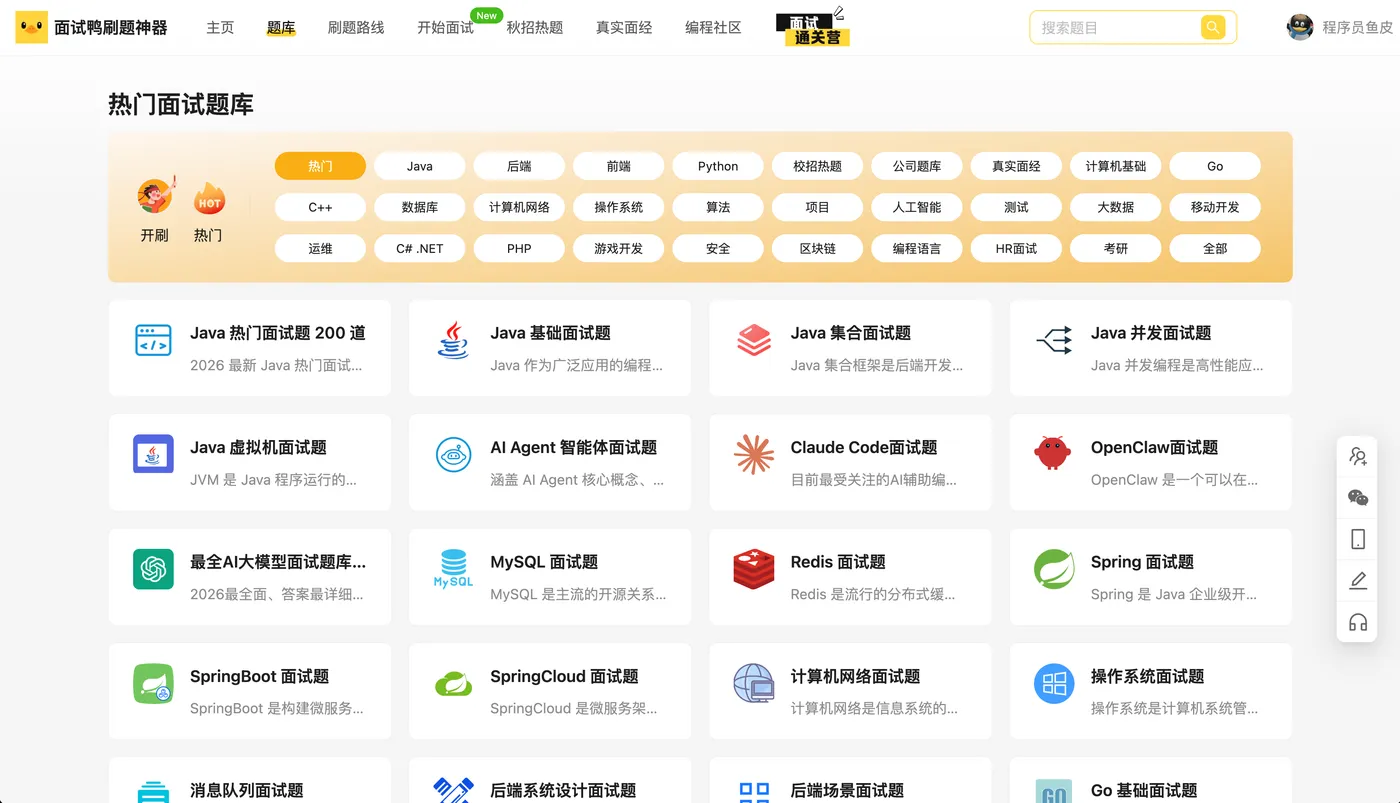Open 开始面试 in the navigation
Viewport: 1400px width, 803px height.
click(x=445, y=28)
